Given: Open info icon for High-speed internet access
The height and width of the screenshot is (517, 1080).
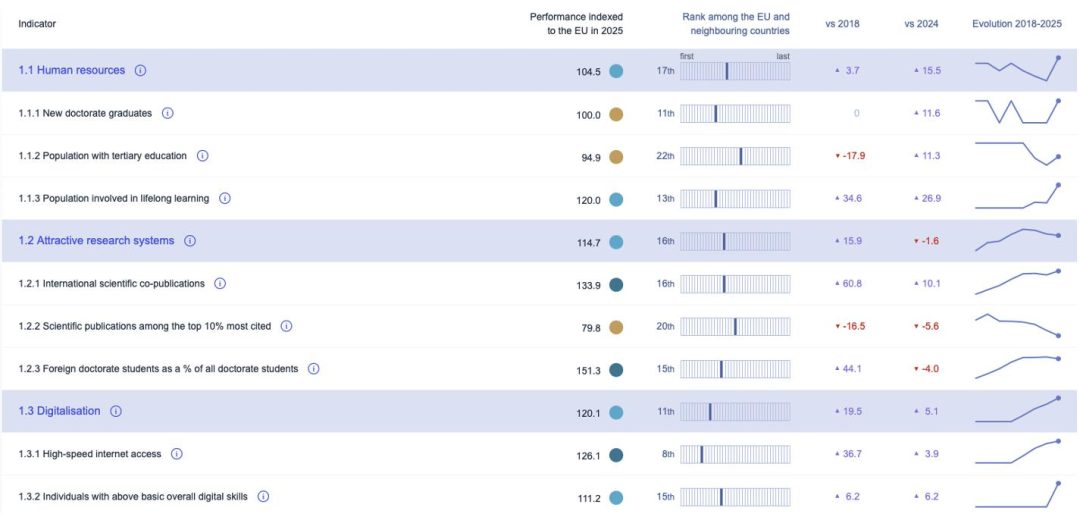Looking at the screenshot, I should pos(176,454).
